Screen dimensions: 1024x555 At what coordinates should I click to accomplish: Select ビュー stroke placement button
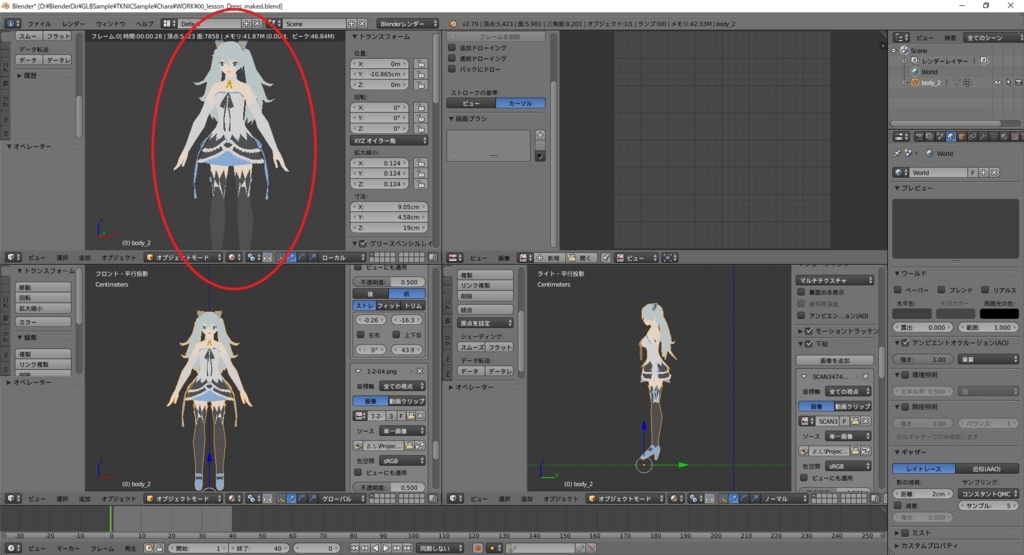tap(471, 103)
